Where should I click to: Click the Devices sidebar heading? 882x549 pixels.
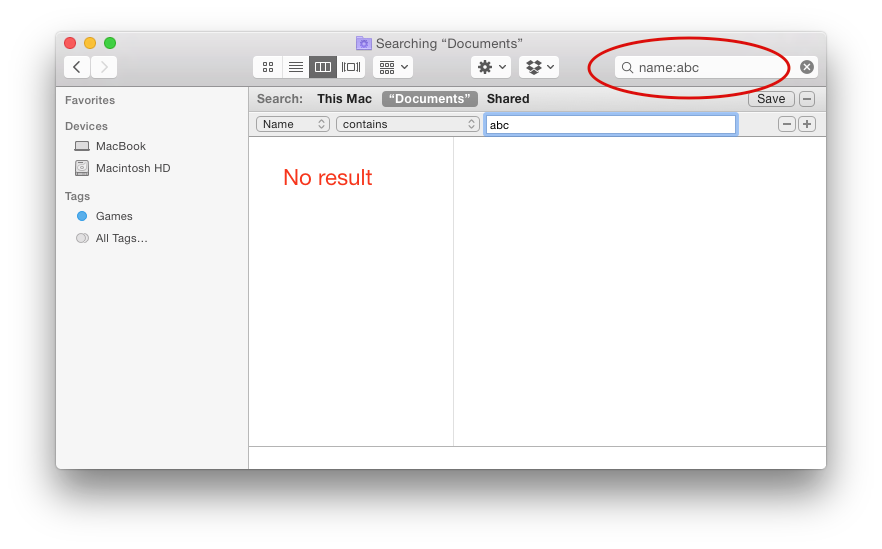(86, 126)
